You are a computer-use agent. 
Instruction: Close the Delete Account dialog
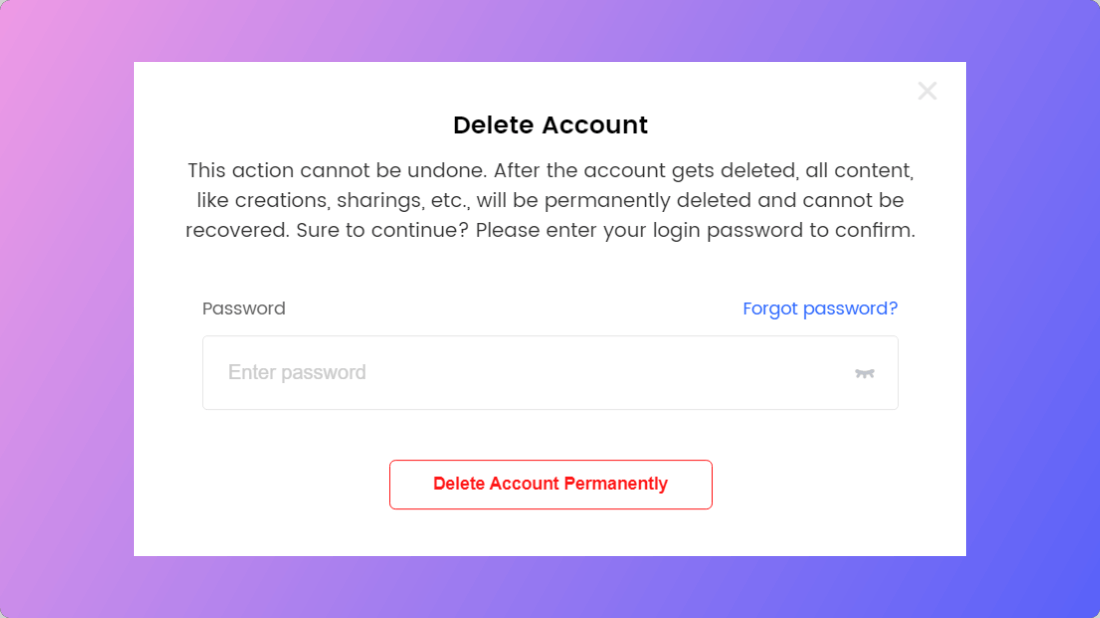click(x=927, y=91)
